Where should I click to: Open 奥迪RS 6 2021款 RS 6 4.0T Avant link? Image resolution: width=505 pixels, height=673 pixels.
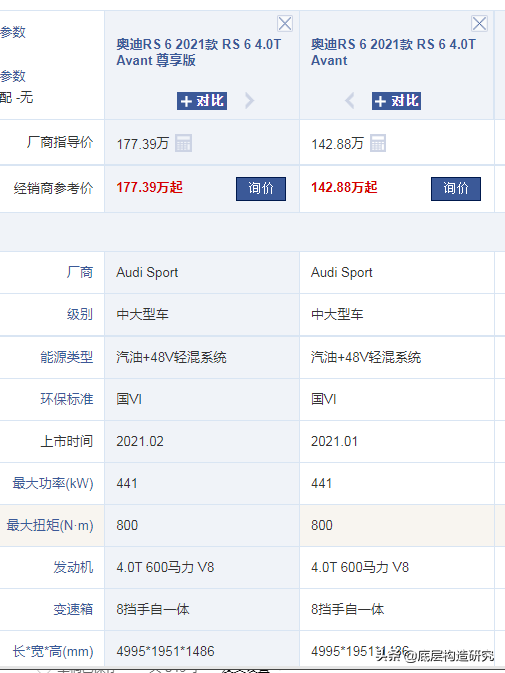pos(393,52)
